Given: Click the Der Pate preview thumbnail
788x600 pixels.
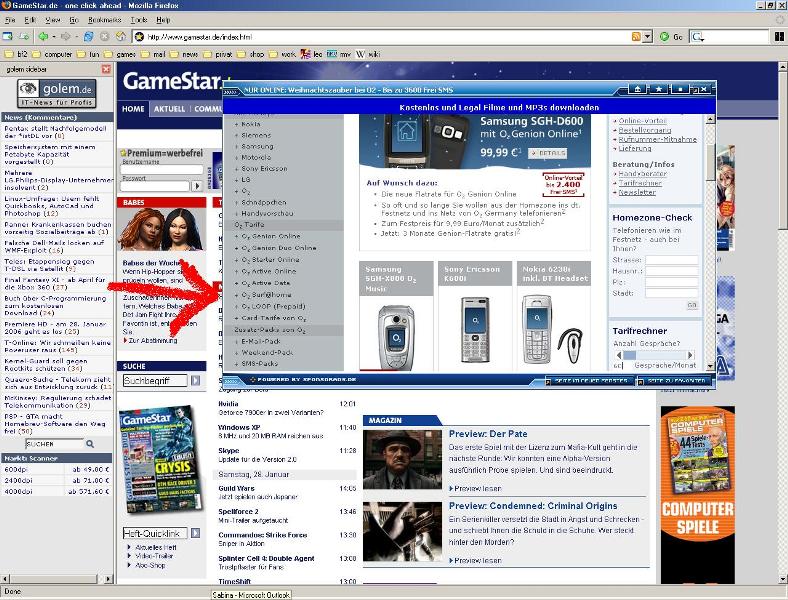Looking at the screenshot, I should click(402, 459).
